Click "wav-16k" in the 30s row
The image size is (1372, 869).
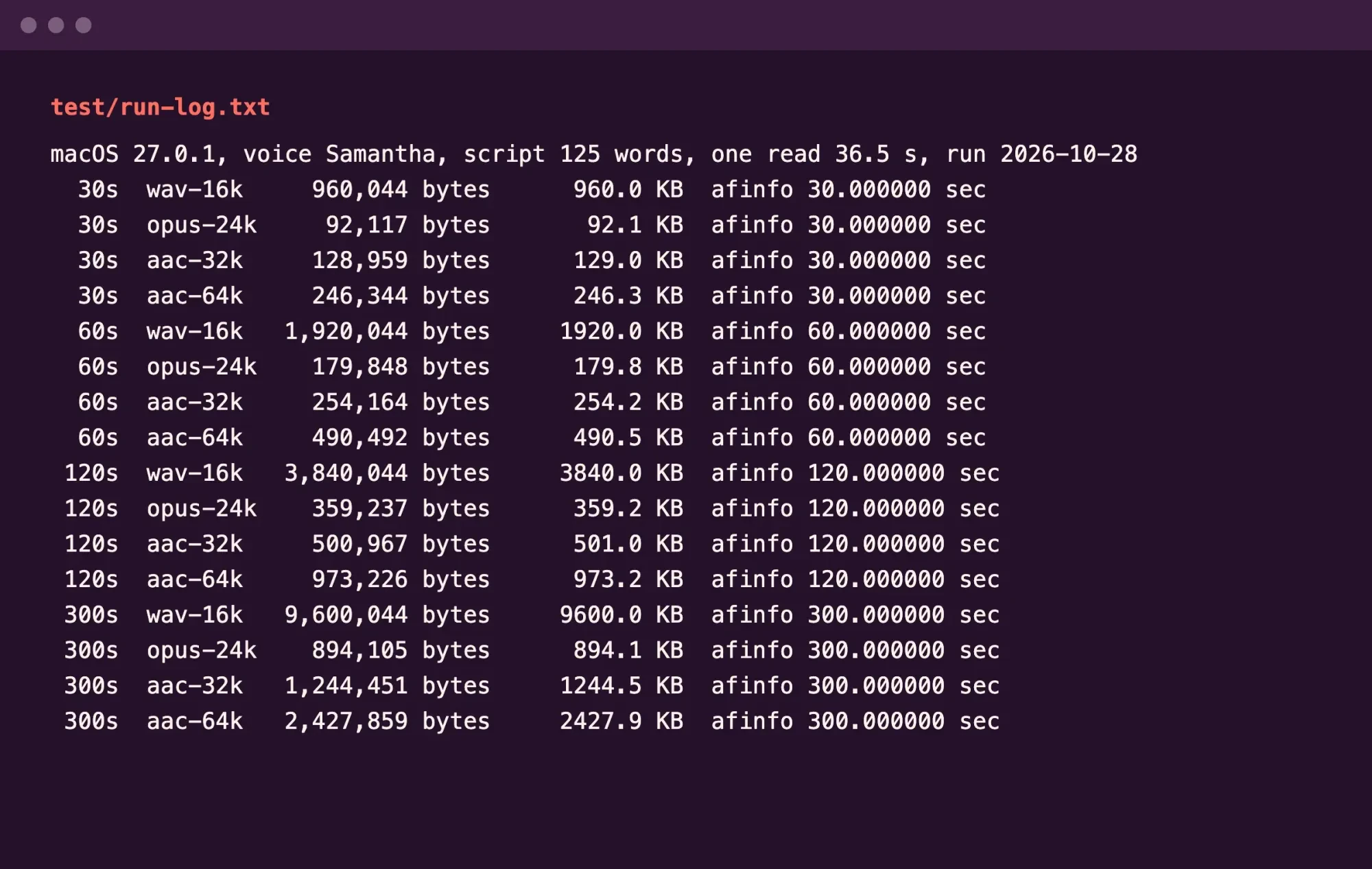(195, 189)
